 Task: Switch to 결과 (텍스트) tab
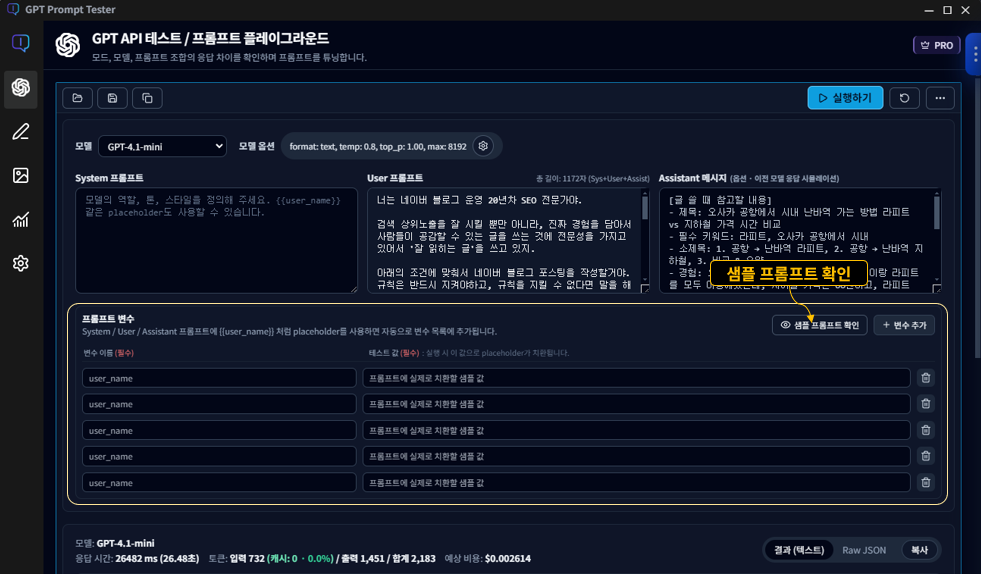coord(799,550)
